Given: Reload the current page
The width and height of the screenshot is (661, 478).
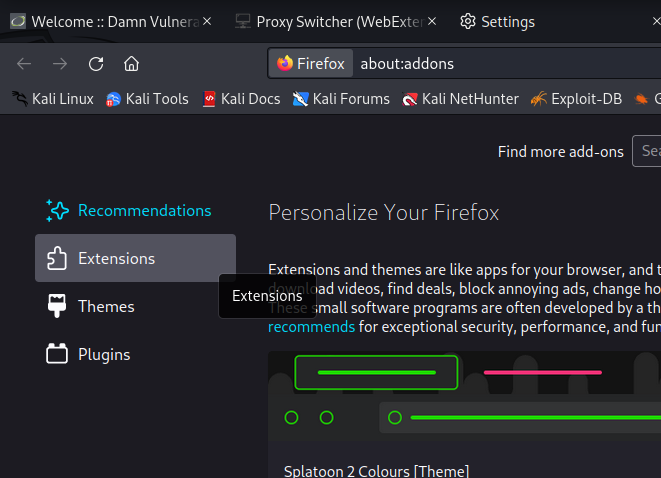Looking at the screenshot, I should click(x=96, y=64).
